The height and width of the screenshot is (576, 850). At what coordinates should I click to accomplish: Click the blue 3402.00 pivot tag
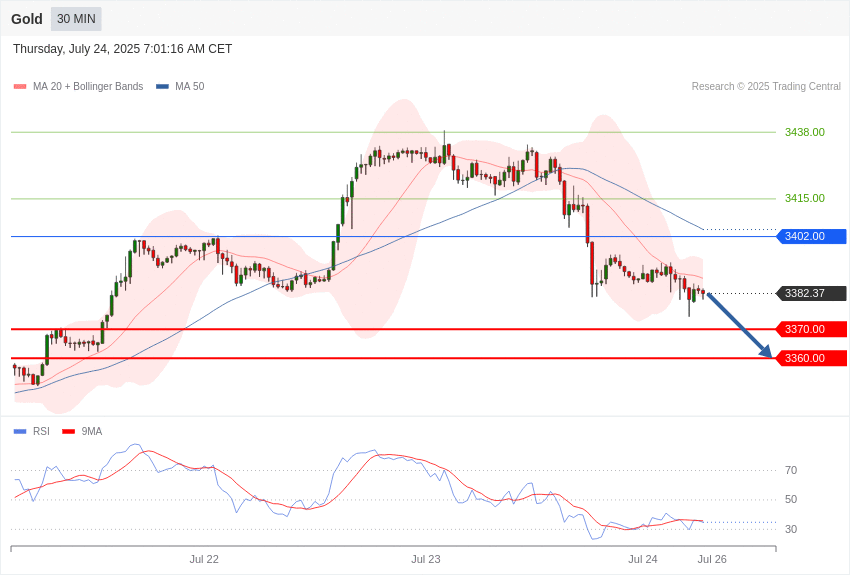(x=812, y=236)
